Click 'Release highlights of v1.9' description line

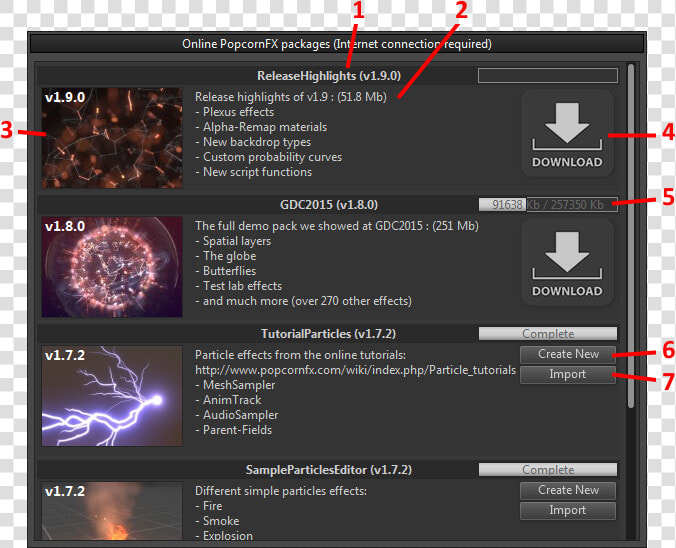(291, 97)
